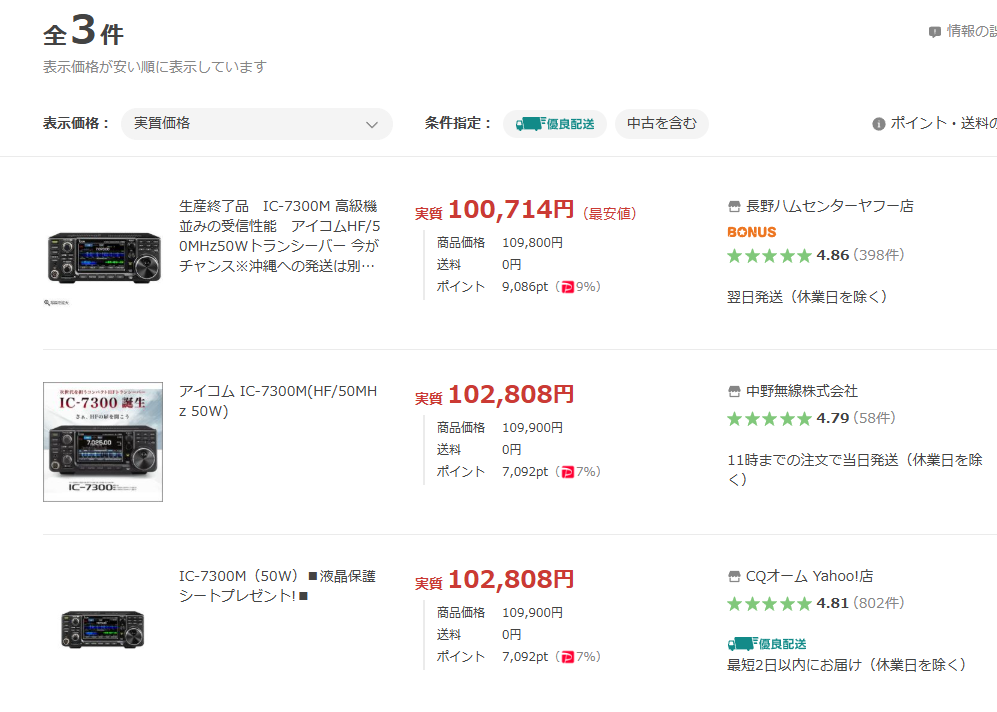Open the IC-7300M（50W）液晶保護シート product link
997x712 pixels.
point(278,586)
